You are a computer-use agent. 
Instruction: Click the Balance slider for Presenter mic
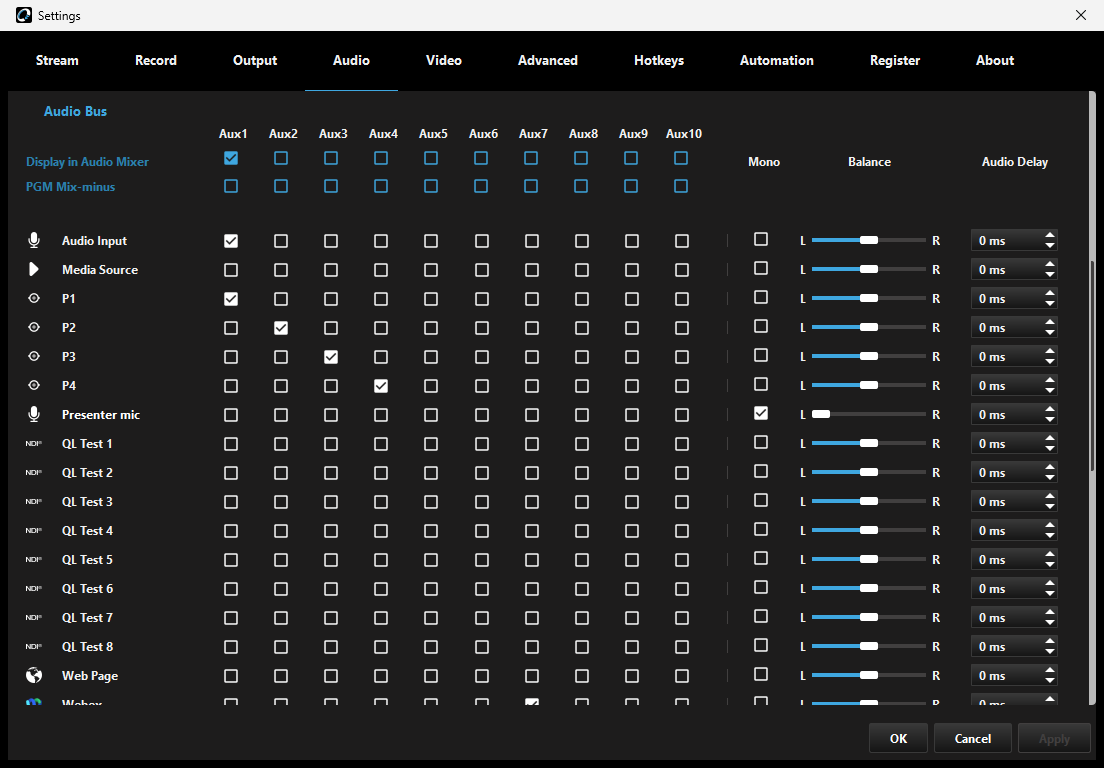point(869,414)
